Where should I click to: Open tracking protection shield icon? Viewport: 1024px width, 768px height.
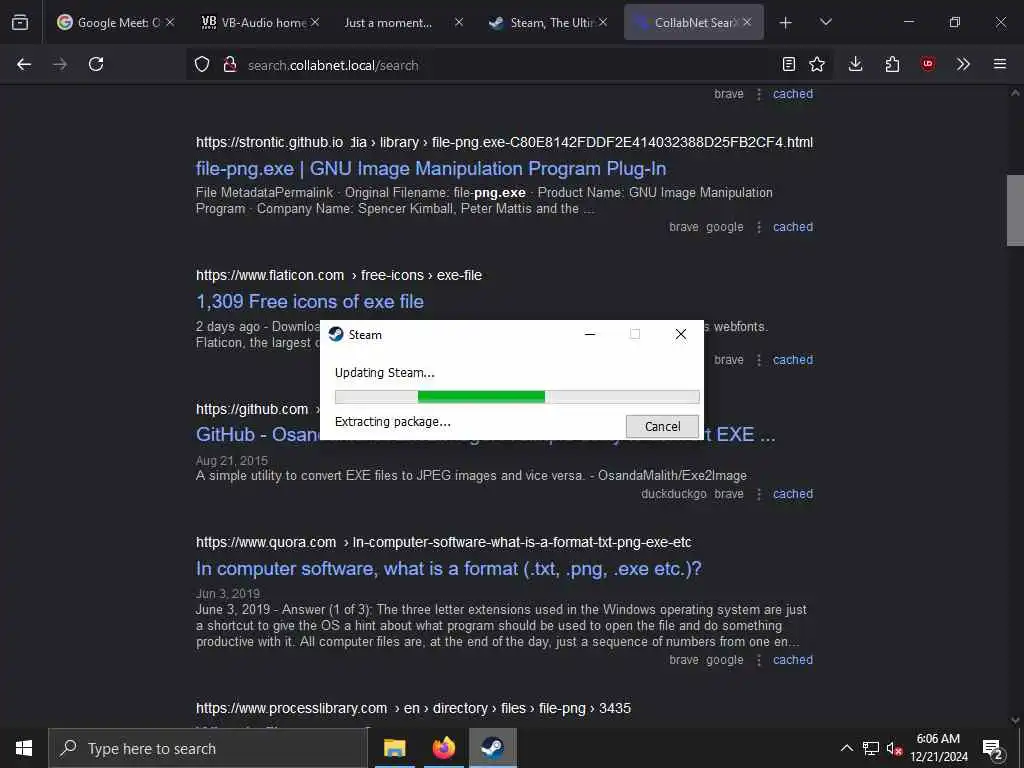pos(202,65)
